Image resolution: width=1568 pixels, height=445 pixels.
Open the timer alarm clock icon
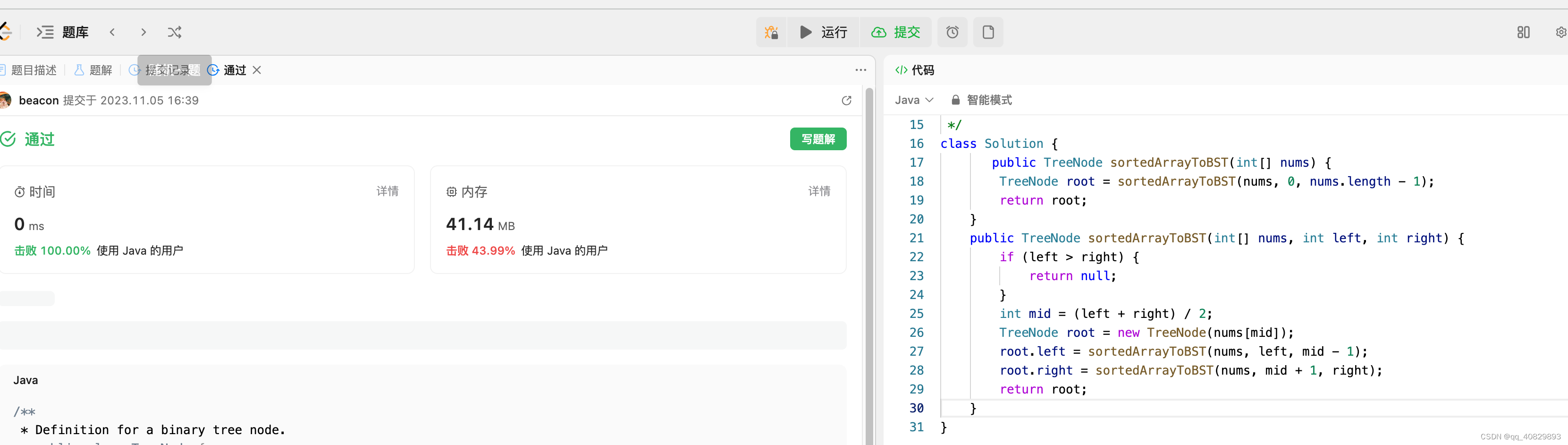(x=953, y=32)
